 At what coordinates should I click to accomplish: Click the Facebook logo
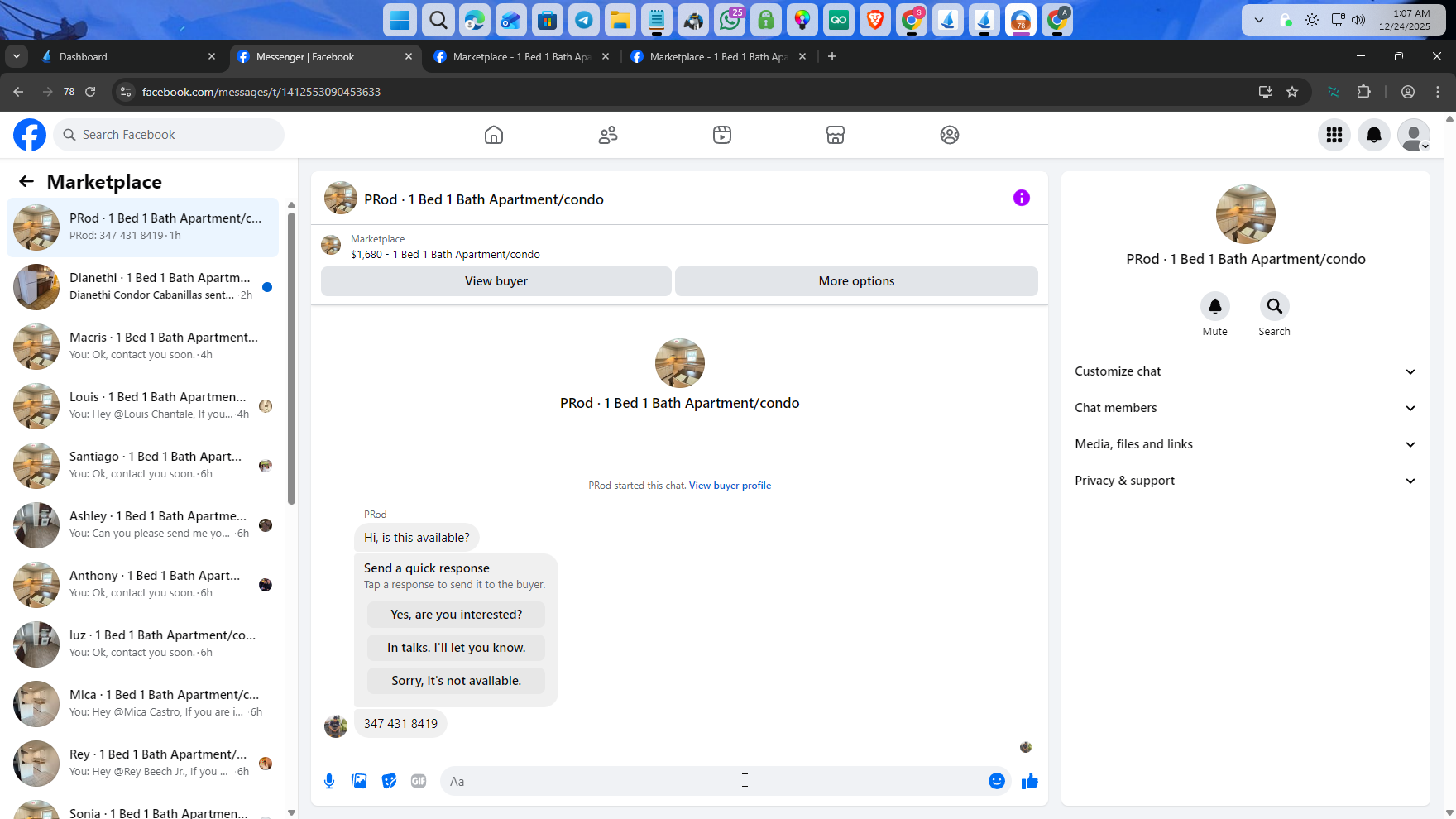30,135
